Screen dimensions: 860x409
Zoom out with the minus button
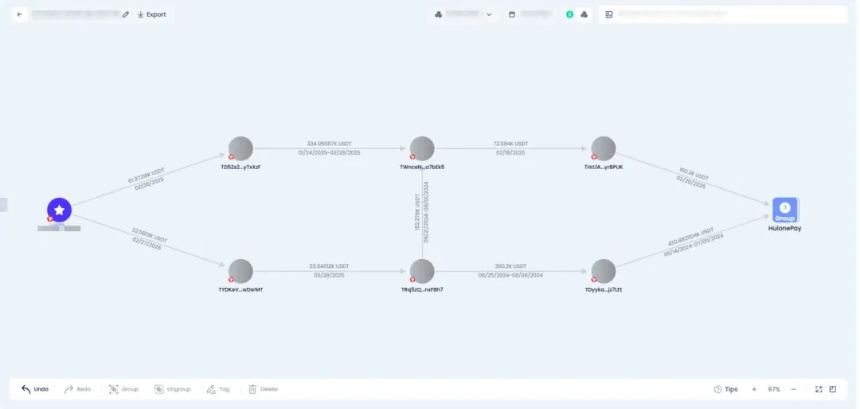pos(793,389)
